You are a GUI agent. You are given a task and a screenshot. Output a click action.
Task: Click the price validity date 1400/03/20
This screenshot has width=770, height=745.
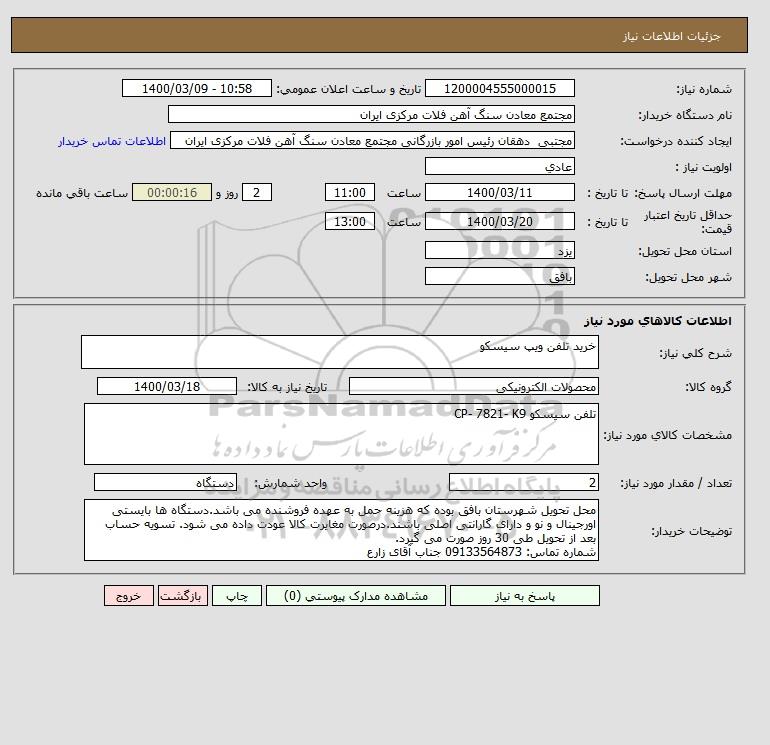click(x=500, y=221)
